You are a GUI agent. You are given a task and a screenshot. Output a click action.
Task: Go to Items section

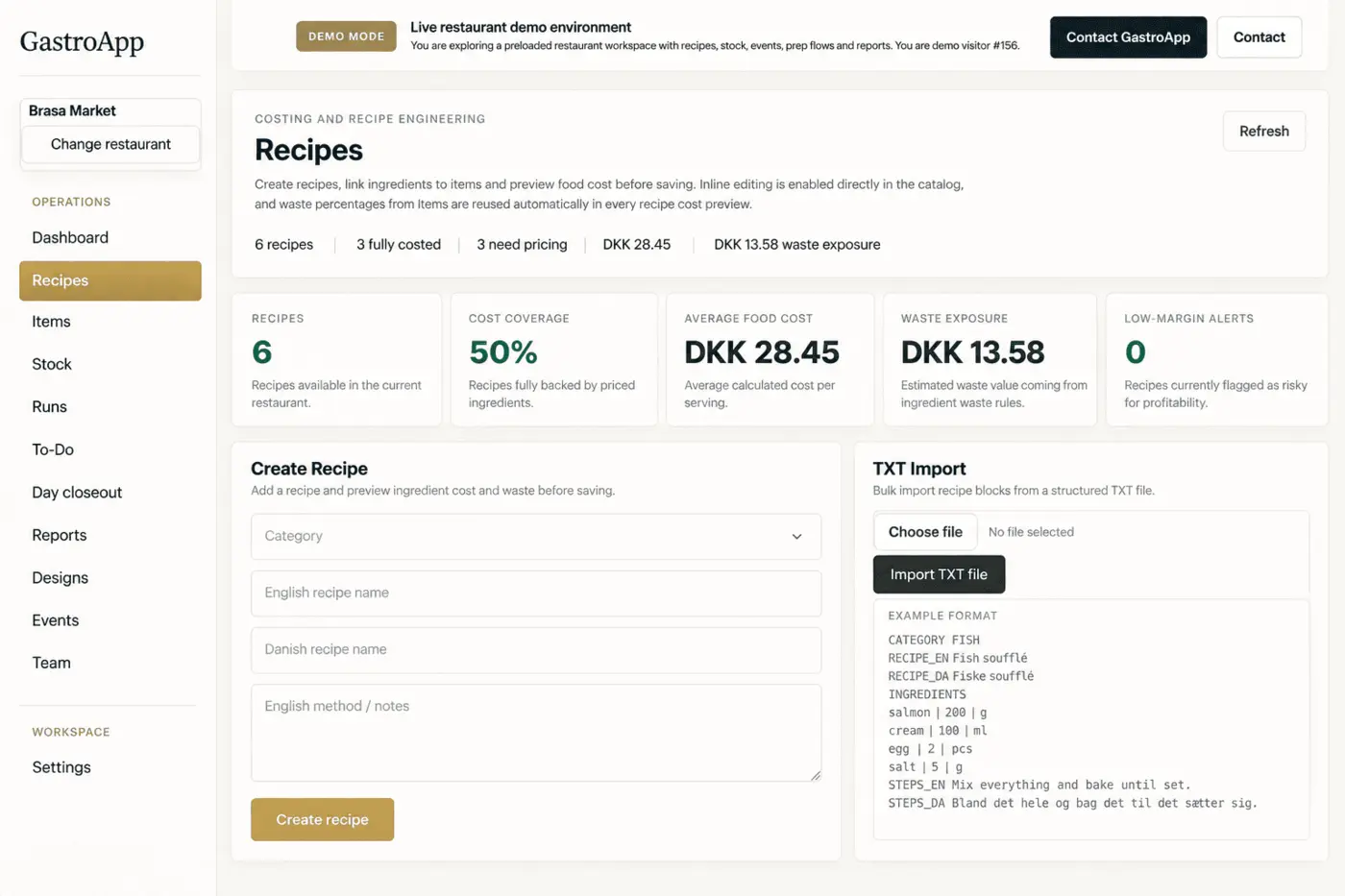pyautogui.click(x=51, y=322)
